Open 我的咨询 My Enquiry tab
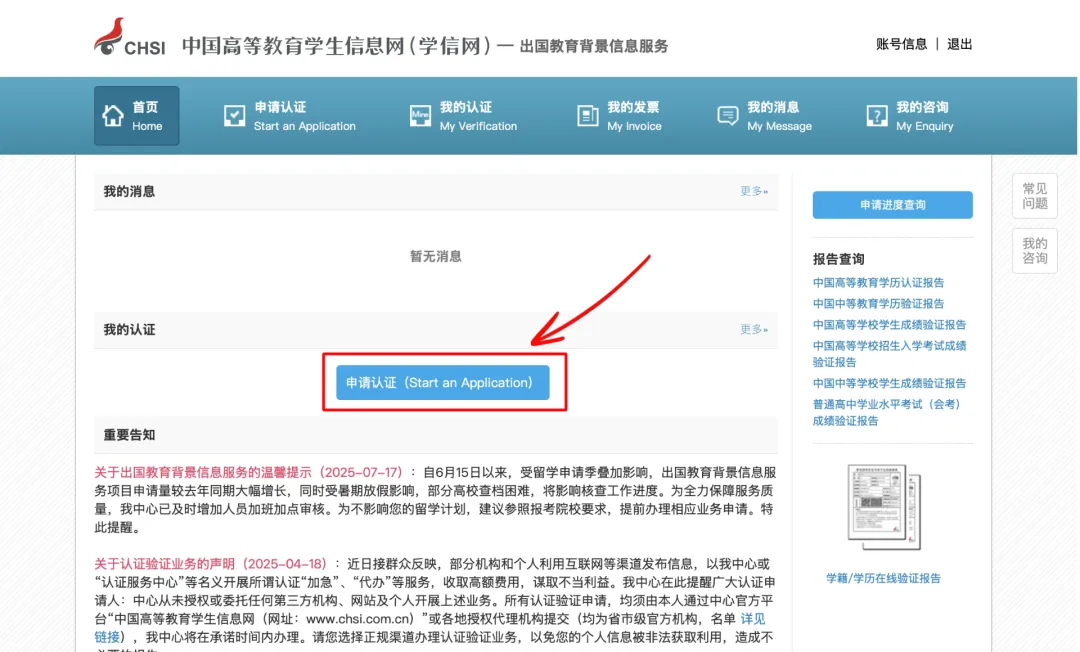 (x=910, y=116)
